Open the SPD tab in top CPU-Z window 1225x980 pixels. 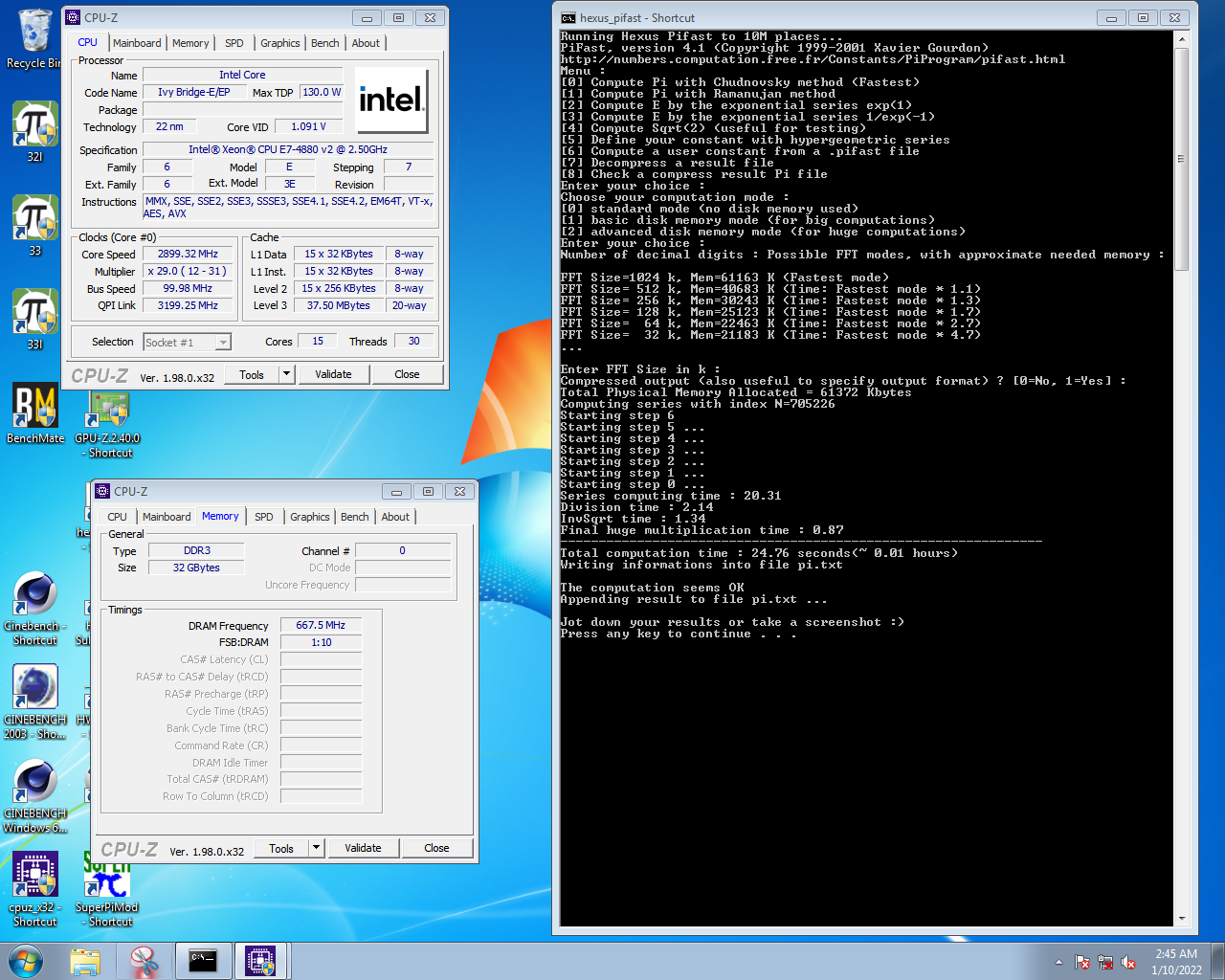[234, 43]
